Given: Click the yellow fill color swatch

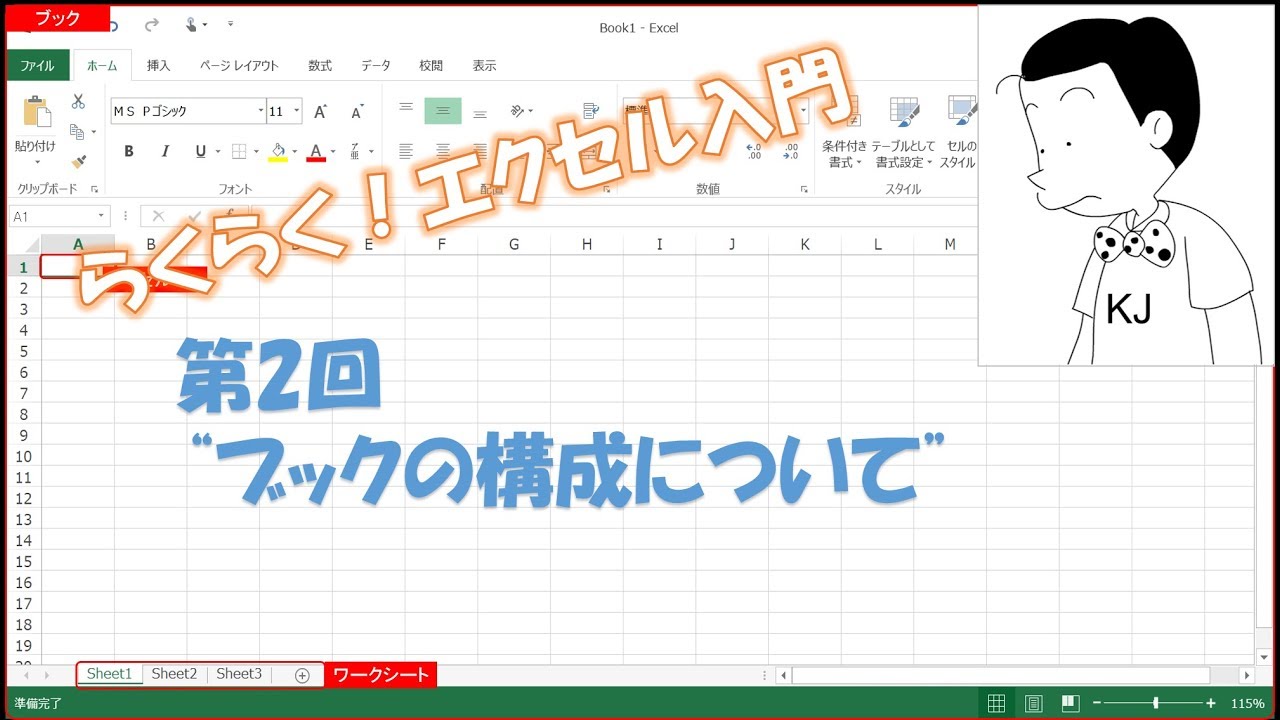Looking at the screenshot, I should pyautogui.click(x=279, y=152).
